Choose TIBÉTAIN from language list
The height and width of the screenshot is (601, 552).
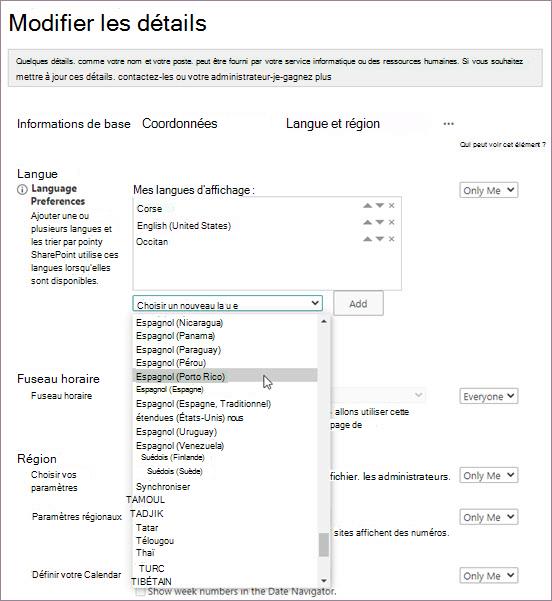point(151,581)
